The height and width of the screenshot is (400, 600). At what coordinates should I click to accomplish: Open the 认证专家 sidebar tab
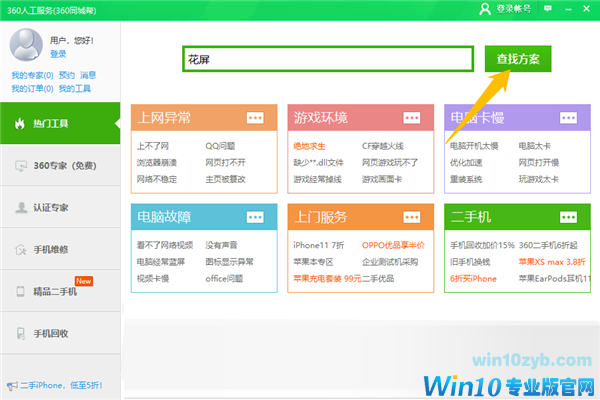tap(60, 207)
